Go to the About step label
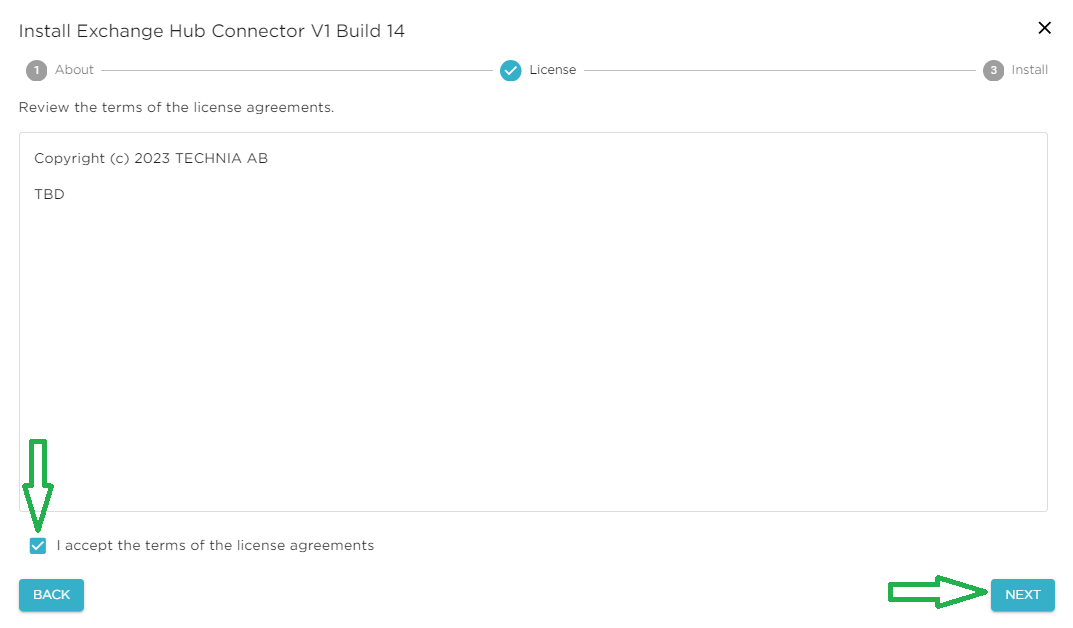Viewport: 1073px width, 628px height. pyautogui.click(x=74, y=70)
